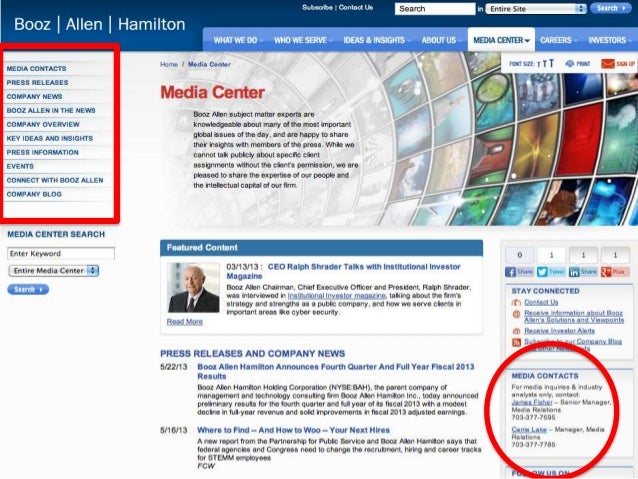Open the Entire Media Center dropdown

point(54,271)
